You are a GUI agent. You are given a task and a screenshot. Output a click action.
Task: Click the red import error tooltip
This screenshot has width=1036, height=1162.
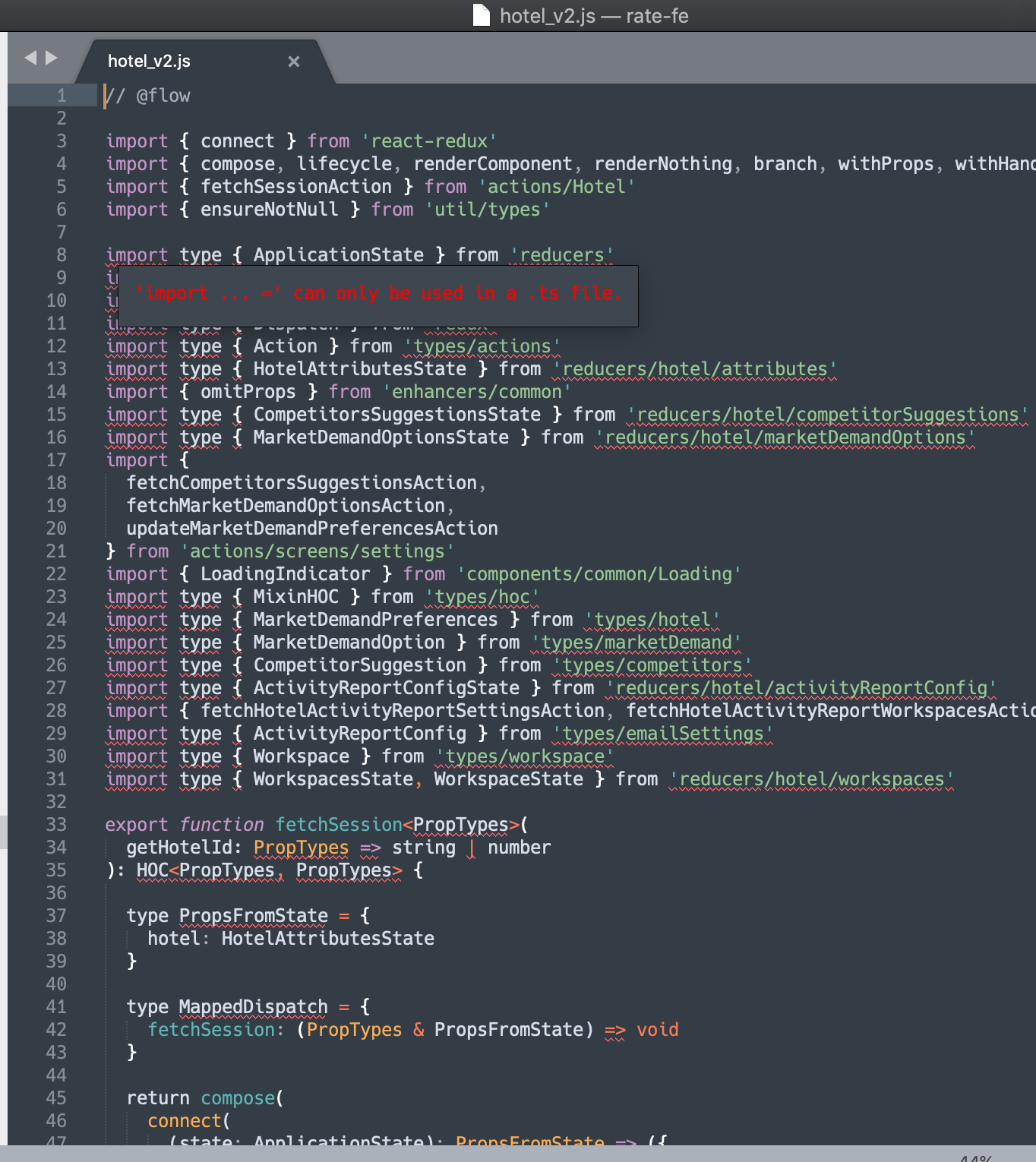378,294
